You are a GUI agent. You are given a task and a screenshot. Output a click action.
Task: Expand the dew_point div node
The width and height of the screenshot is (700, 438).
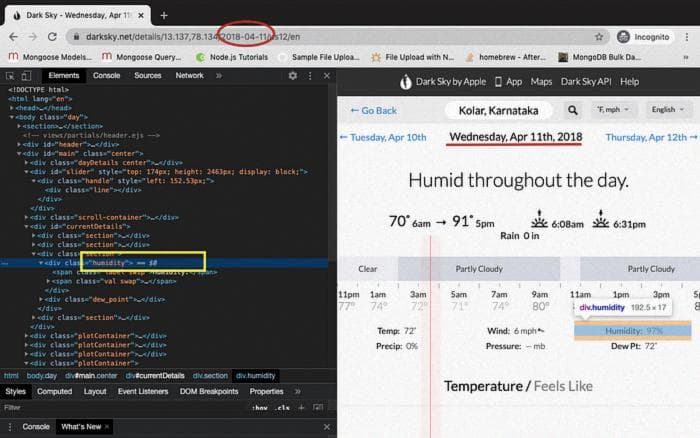[41, 300]
